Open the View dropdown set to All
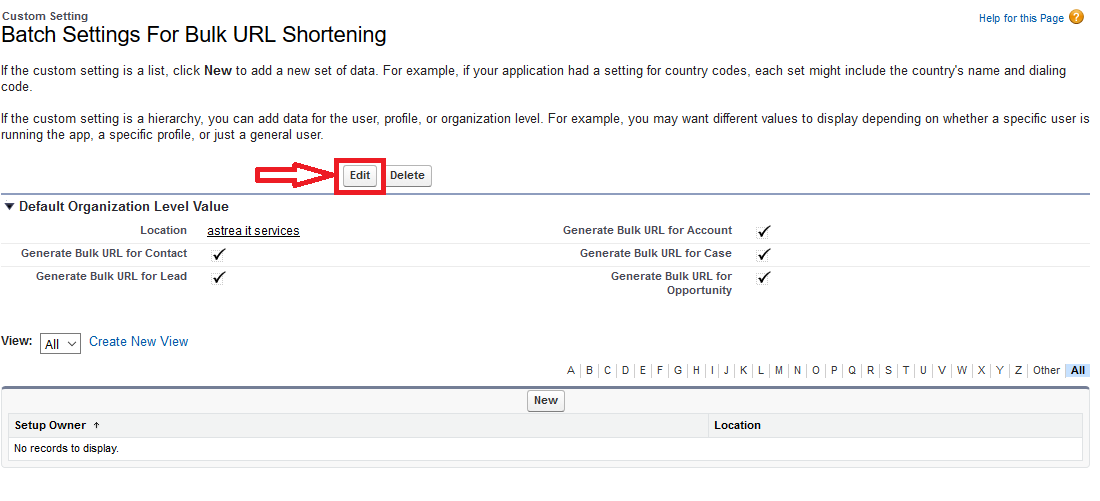Image resolution: width=1100 pixels, height=501 pixels. click(x=60, y=344)
